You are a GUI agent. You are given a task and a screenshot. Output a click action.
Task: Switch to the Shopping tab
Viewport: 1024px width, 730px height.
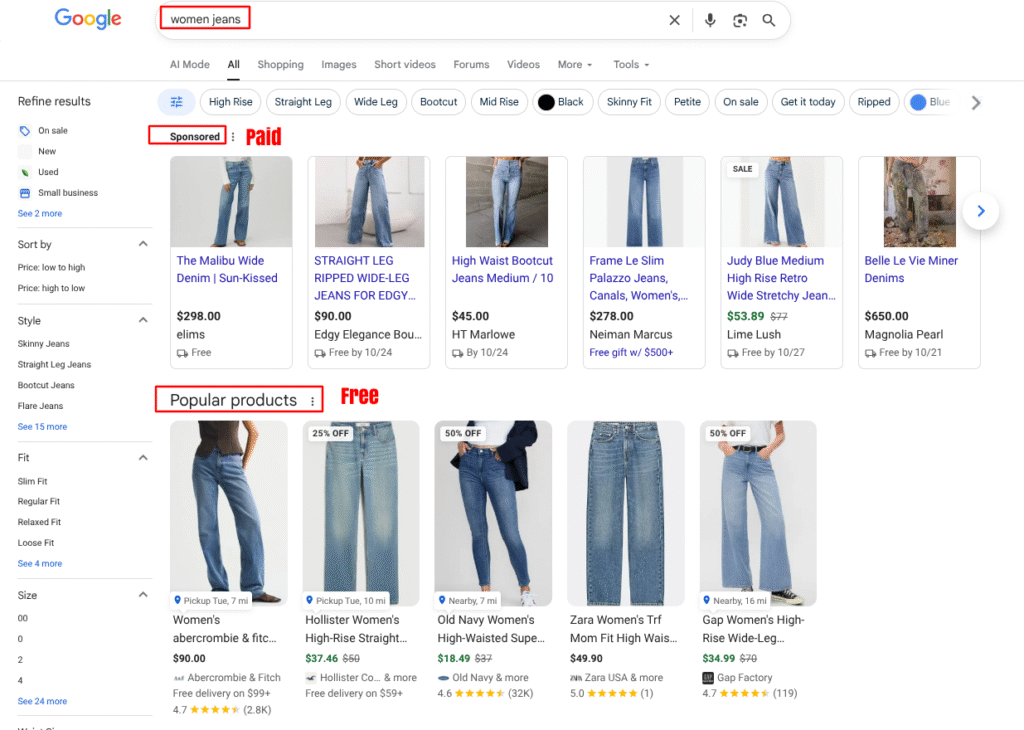point(280,64)
